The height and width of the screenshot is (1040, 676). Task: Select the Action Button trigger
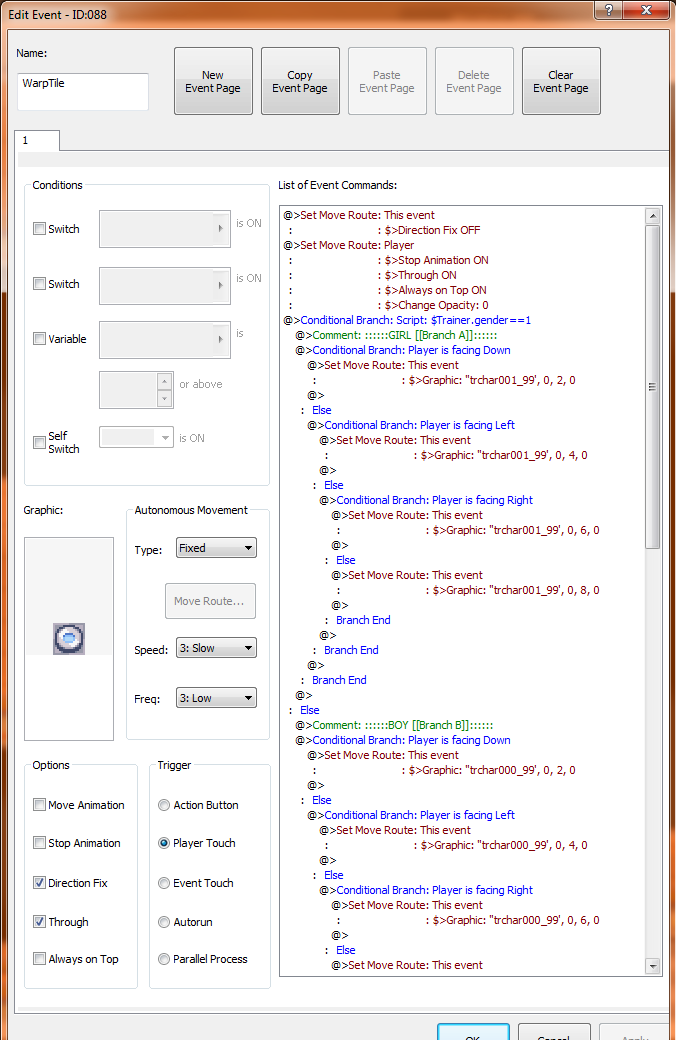(164, 805)
